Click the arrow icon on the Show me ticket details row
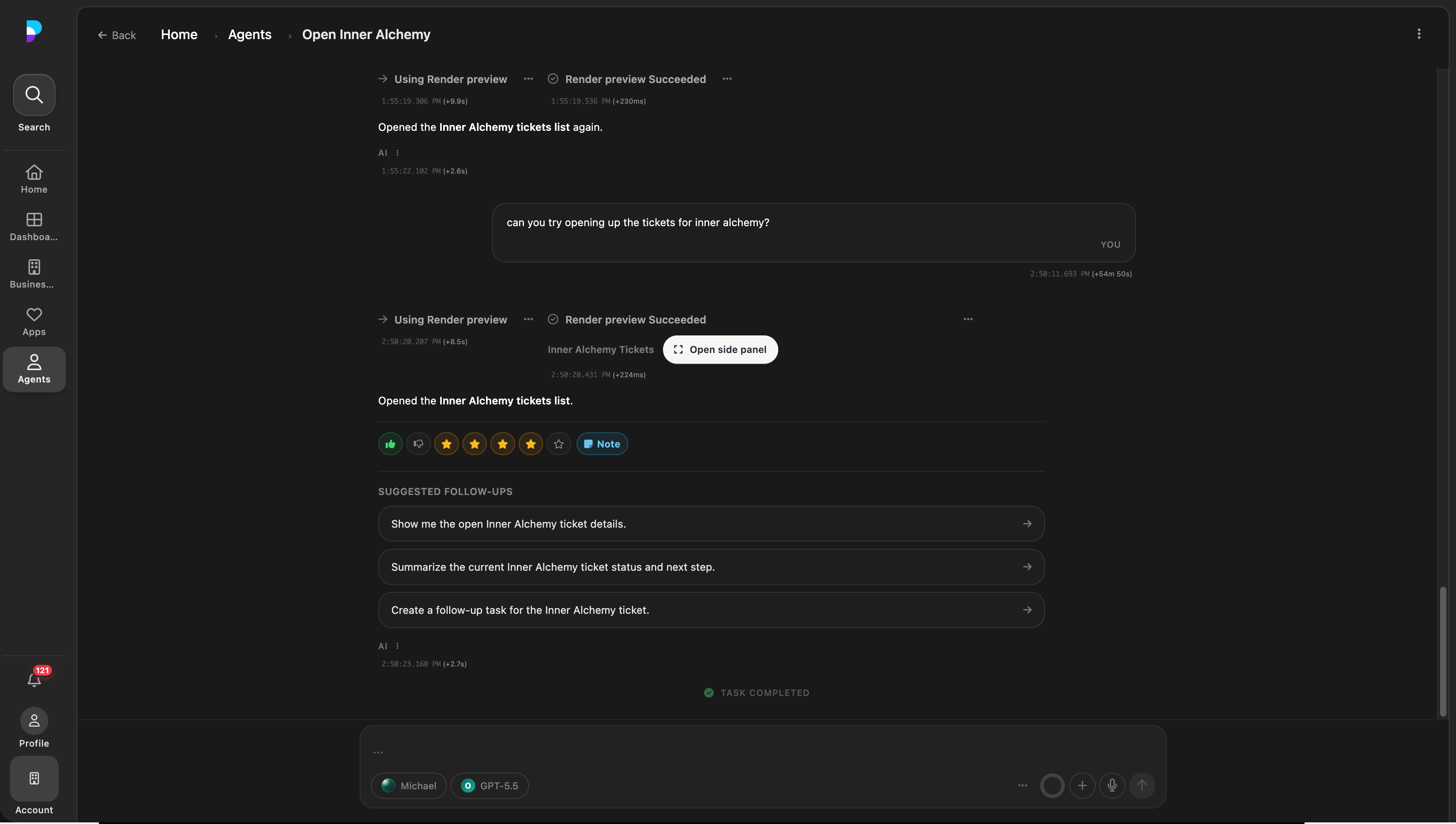 click(1027, 524)
